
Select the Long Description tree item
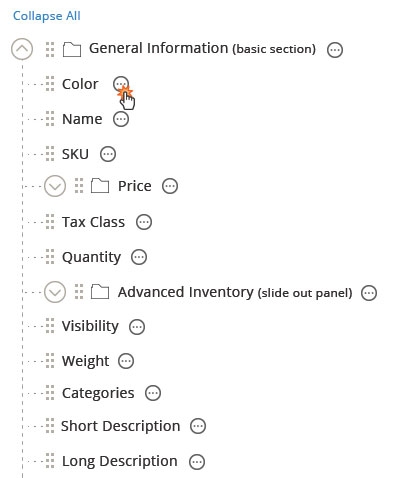point(120,461)
